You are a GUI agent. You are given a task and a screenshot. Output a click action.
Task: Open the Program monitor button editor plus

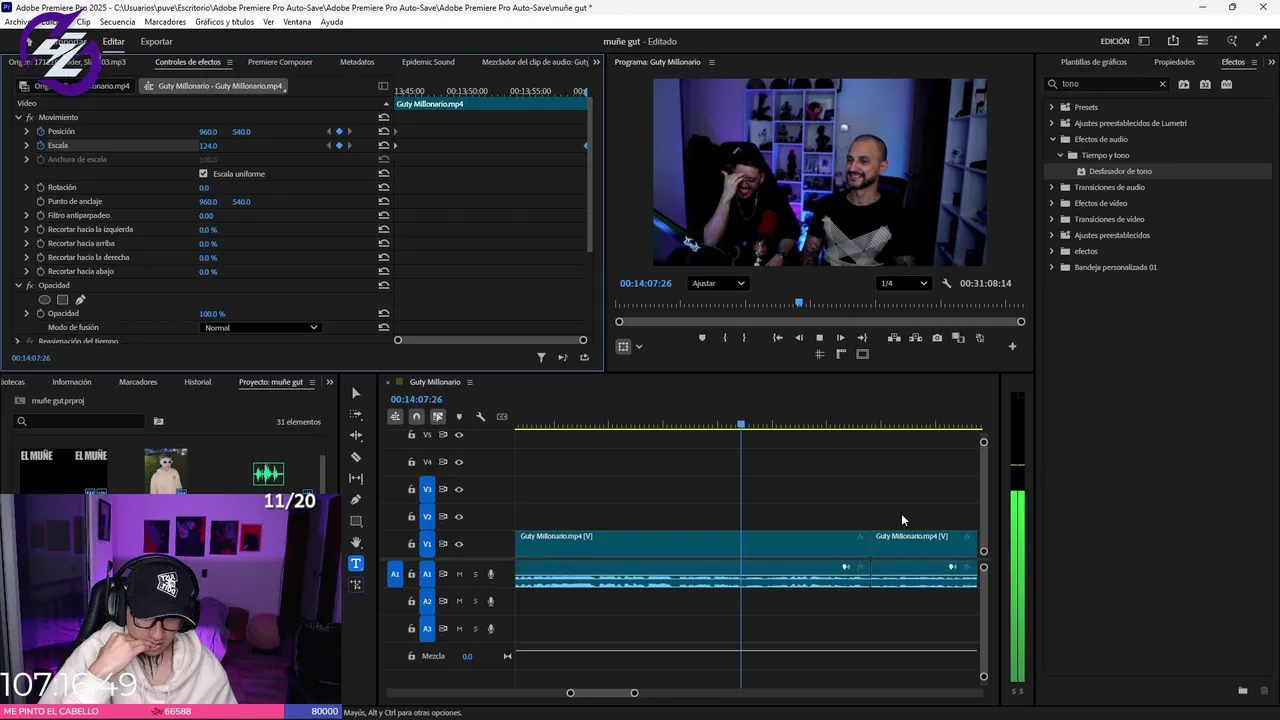click(1012, 347)
